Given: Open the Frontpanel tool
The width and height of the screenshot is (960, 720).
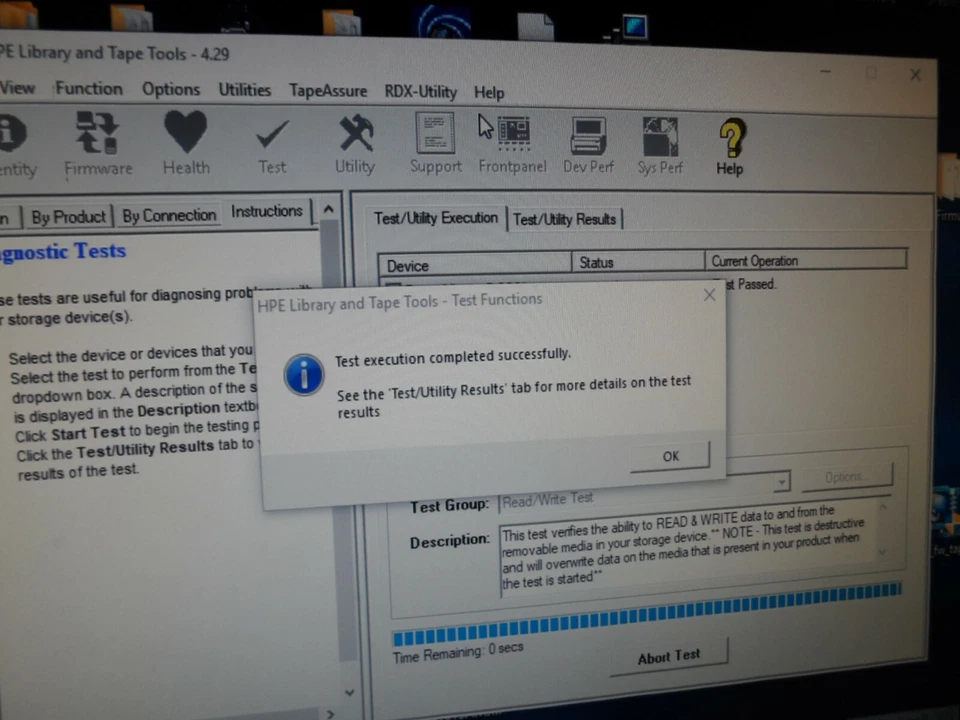Looking at the screenshot, I should pyautogui.click(x=512, y=145).
